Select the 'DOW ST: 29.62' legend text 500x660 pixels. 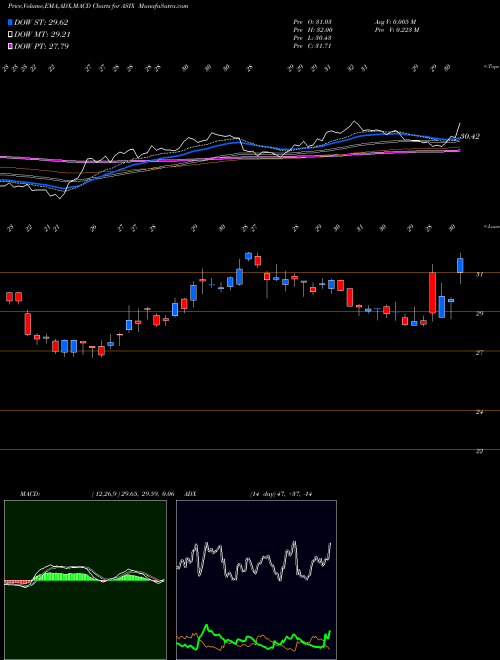pyautogui.click(x=41, y=23)
